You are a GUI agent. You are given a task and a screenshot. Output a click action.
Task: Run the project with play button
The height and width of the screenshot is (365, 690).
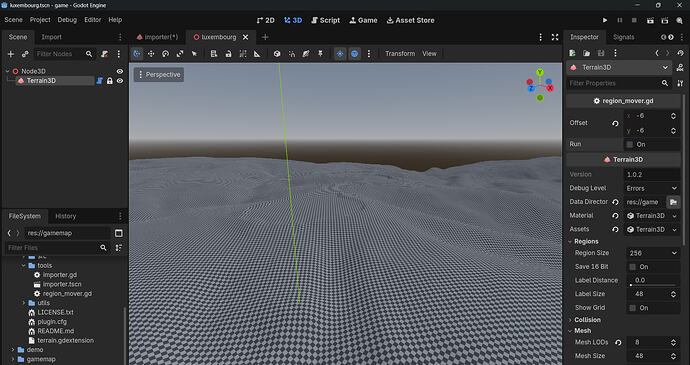pyautogui.click(x=605, y=20)
